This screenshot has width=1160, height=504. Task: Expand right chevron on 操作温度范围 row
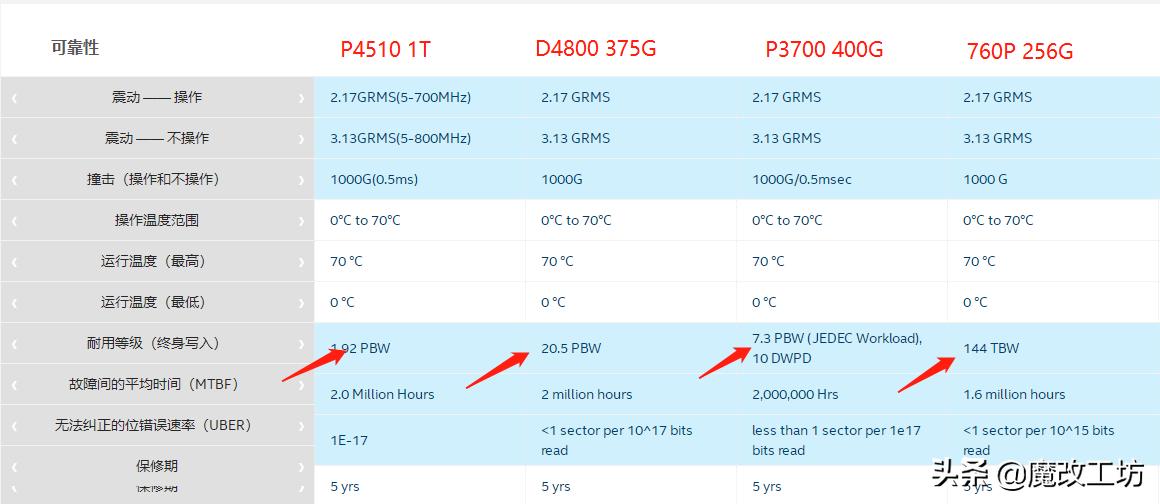(300, 221)
